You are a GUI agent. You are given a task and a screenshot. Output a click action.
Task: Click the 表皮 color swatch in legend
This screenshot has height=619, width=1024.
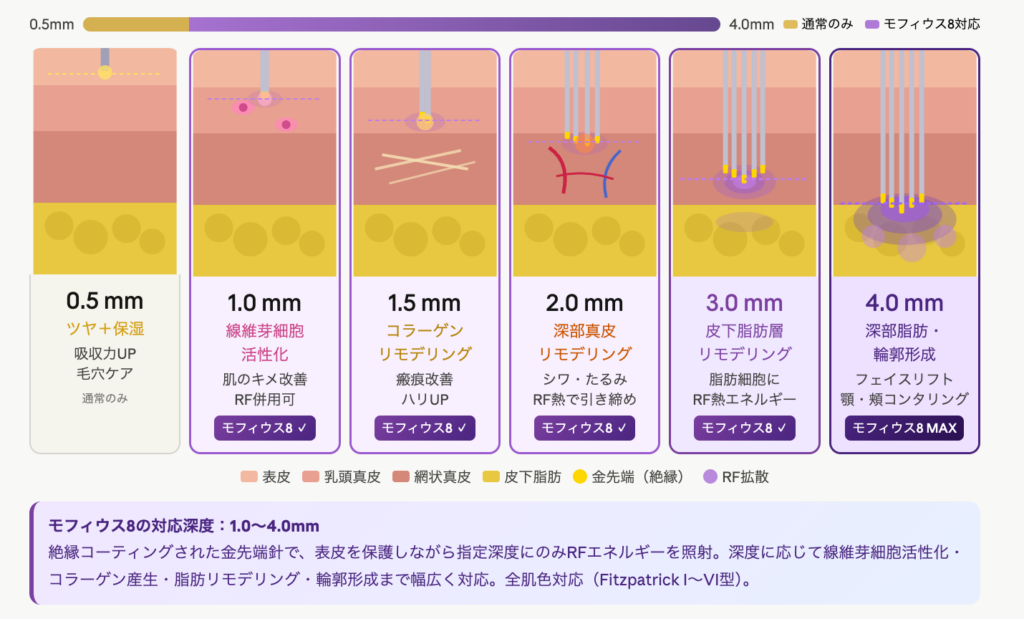click(249, 477)
